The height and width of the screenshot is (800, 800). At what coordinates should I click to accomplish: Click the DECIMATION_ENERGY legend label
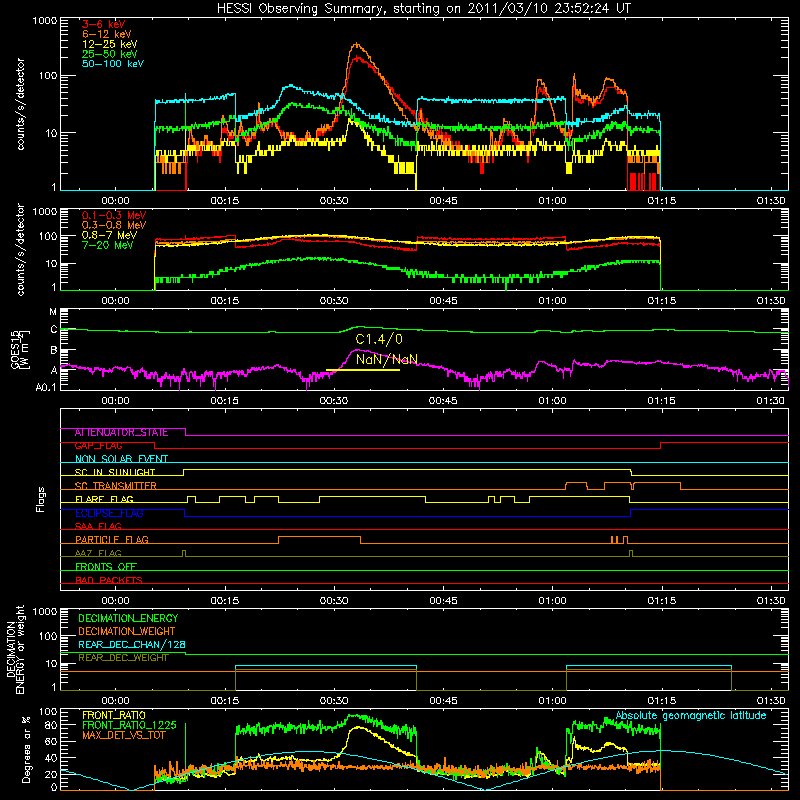coord(128,618)
